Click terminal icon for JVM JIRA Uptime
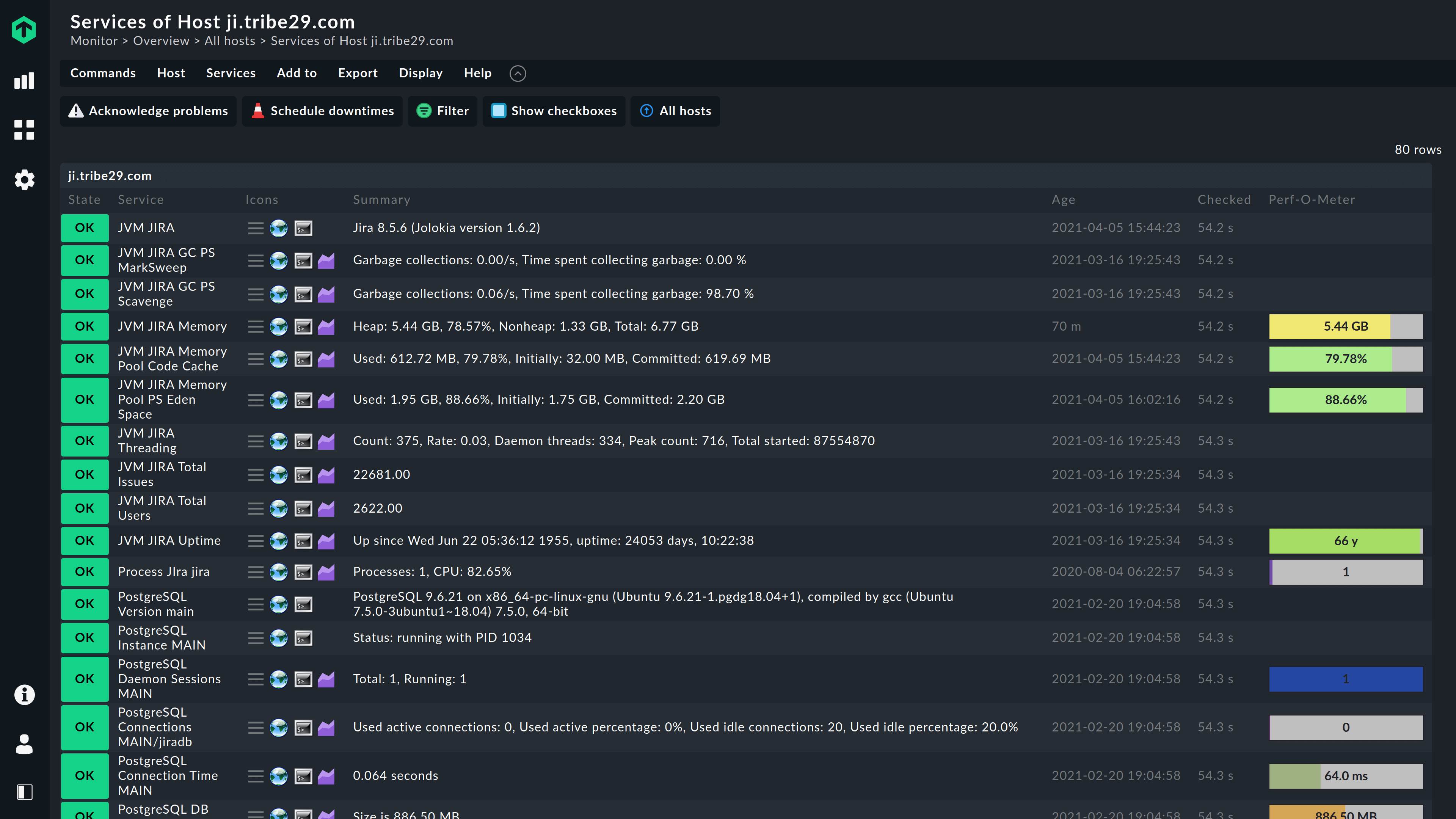 [303, 541]
